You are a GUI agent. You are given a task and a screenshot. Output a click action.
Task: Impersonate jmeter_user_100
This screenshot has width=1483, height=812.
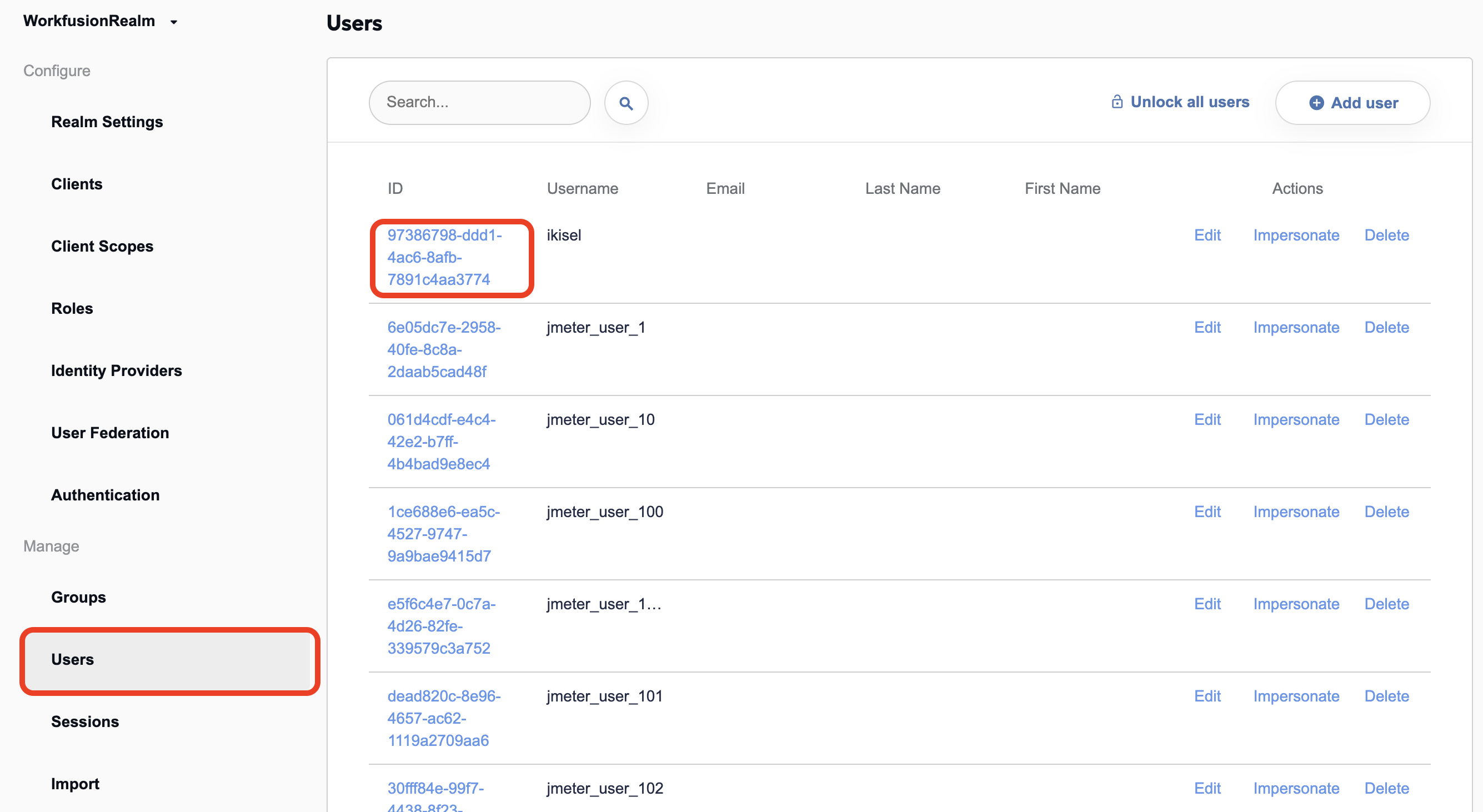coord(1296,512)
